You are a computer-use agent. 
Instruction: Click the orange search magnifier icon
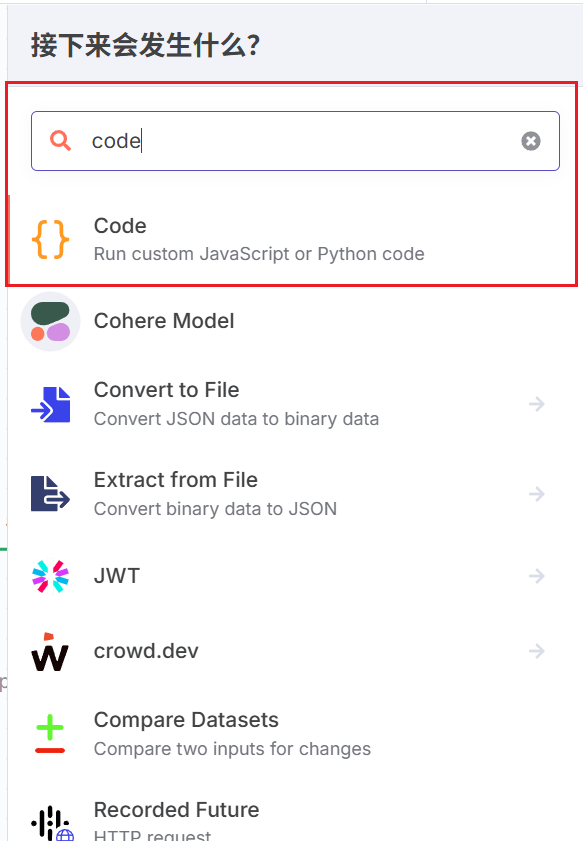(60, 141)
